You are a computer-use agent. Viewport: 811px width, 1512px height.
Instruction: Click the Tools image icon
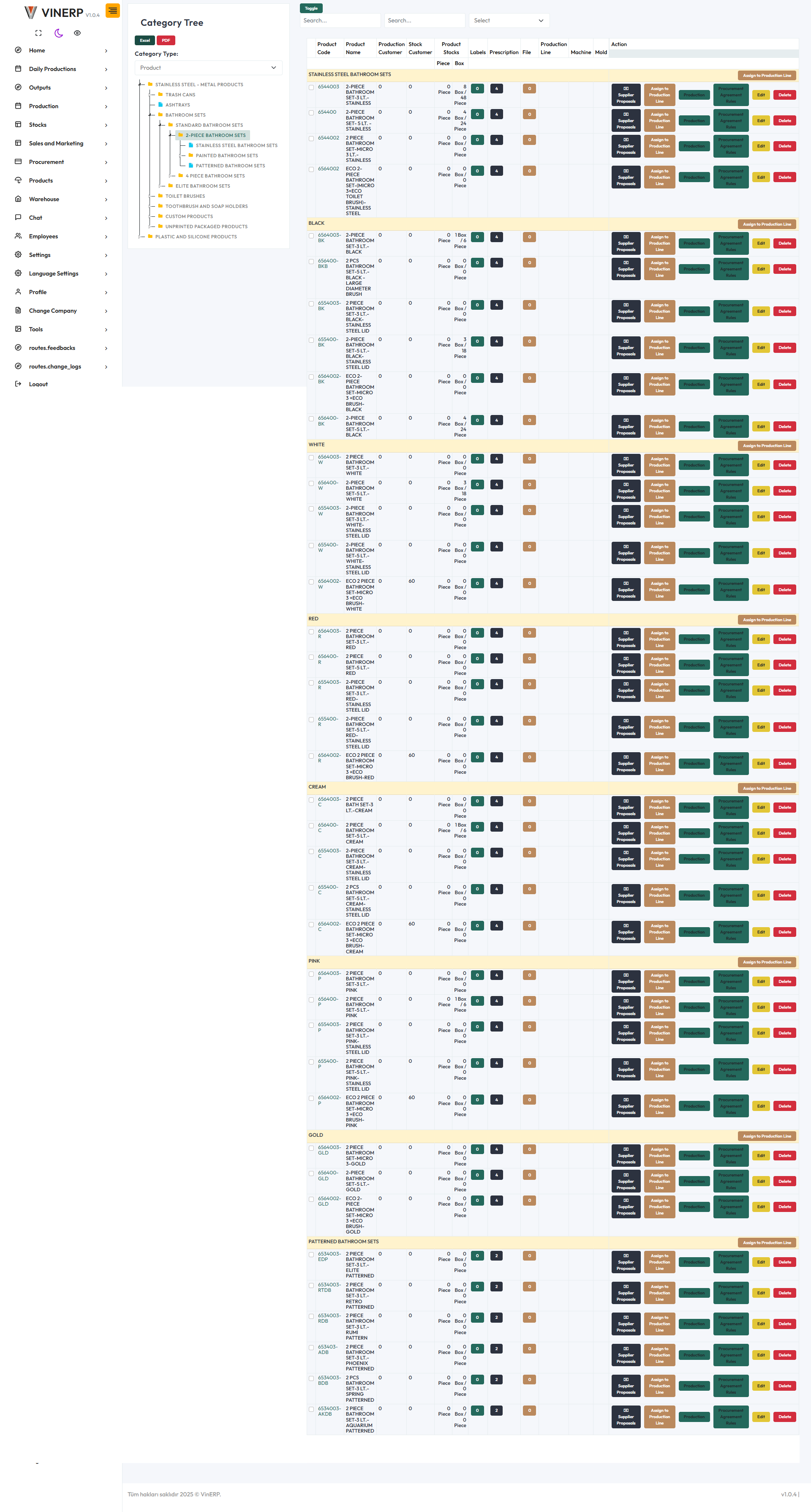[18, 329]
